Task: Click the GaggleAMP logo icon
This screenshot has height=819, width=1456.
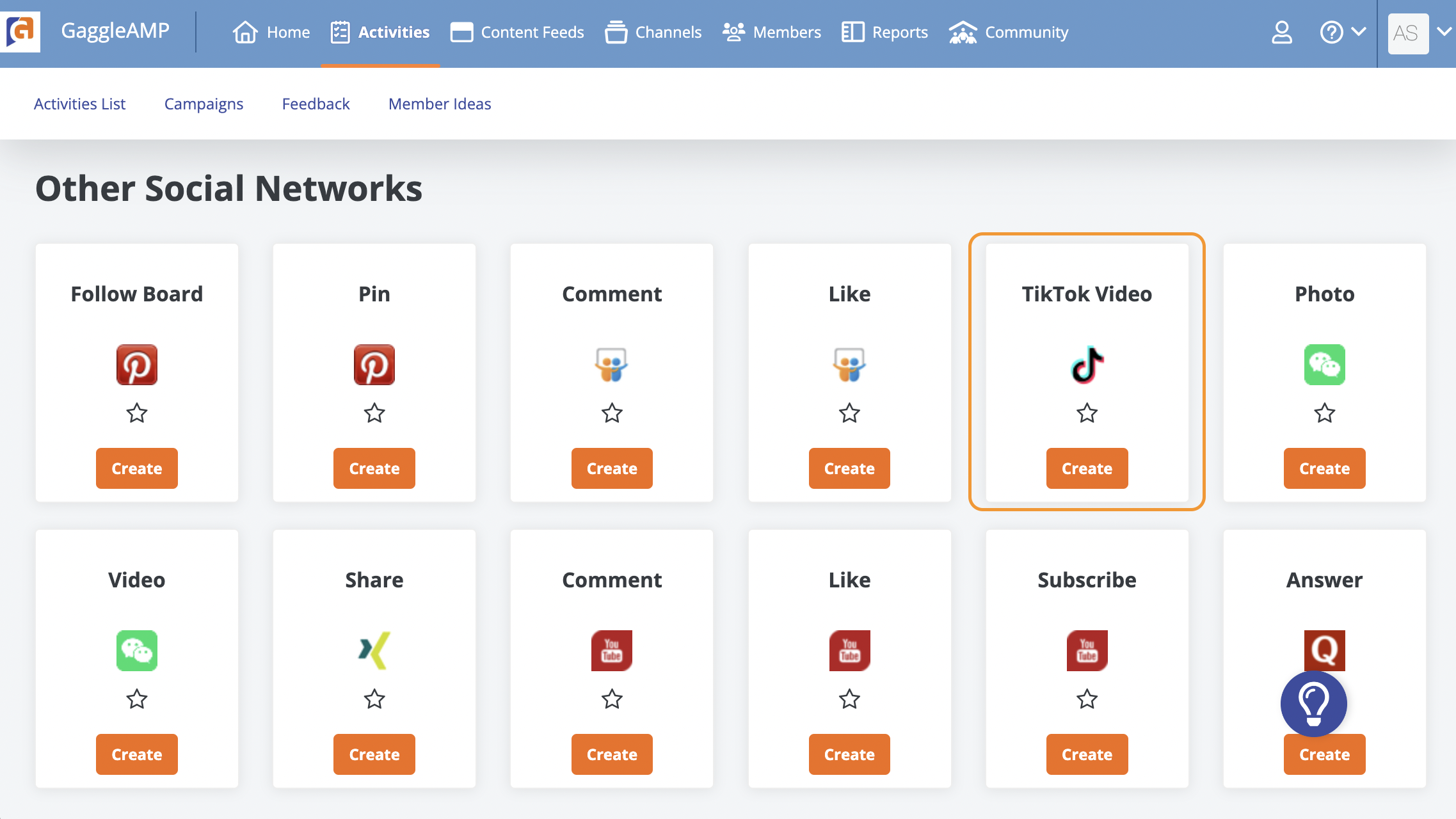Action: 20,31
